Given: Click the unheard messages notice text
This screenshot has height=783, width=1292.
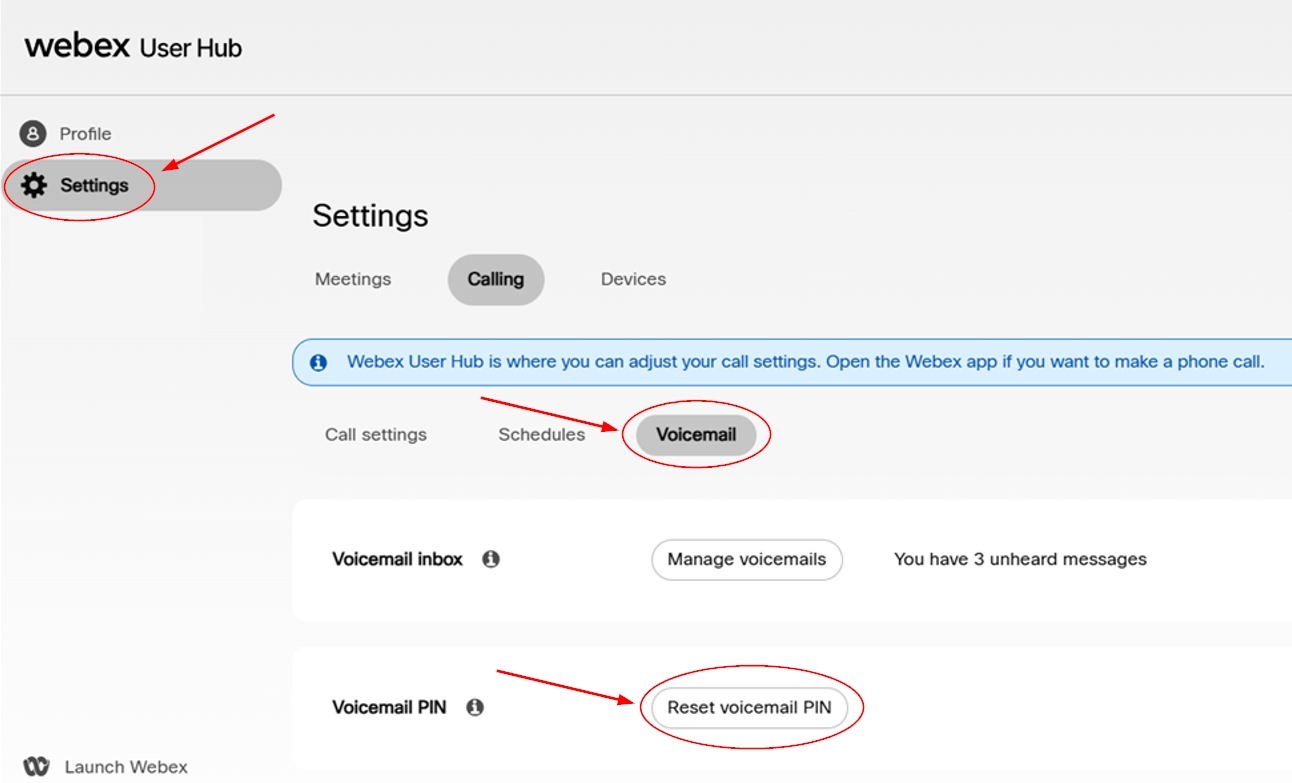Looking at the screenshot, I should [x=1019, y=559].
